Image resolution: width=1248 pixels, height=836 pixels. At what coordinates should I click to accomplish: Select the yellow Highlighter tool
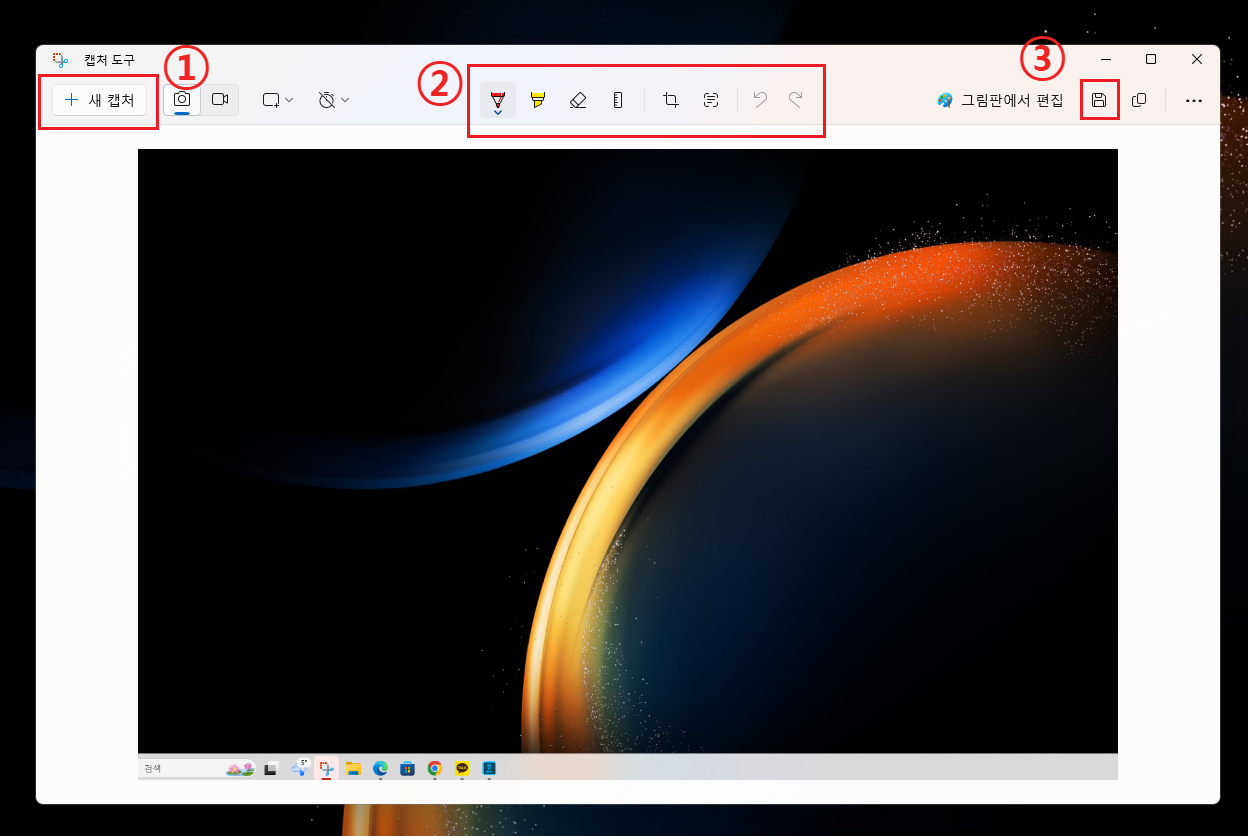538,100
